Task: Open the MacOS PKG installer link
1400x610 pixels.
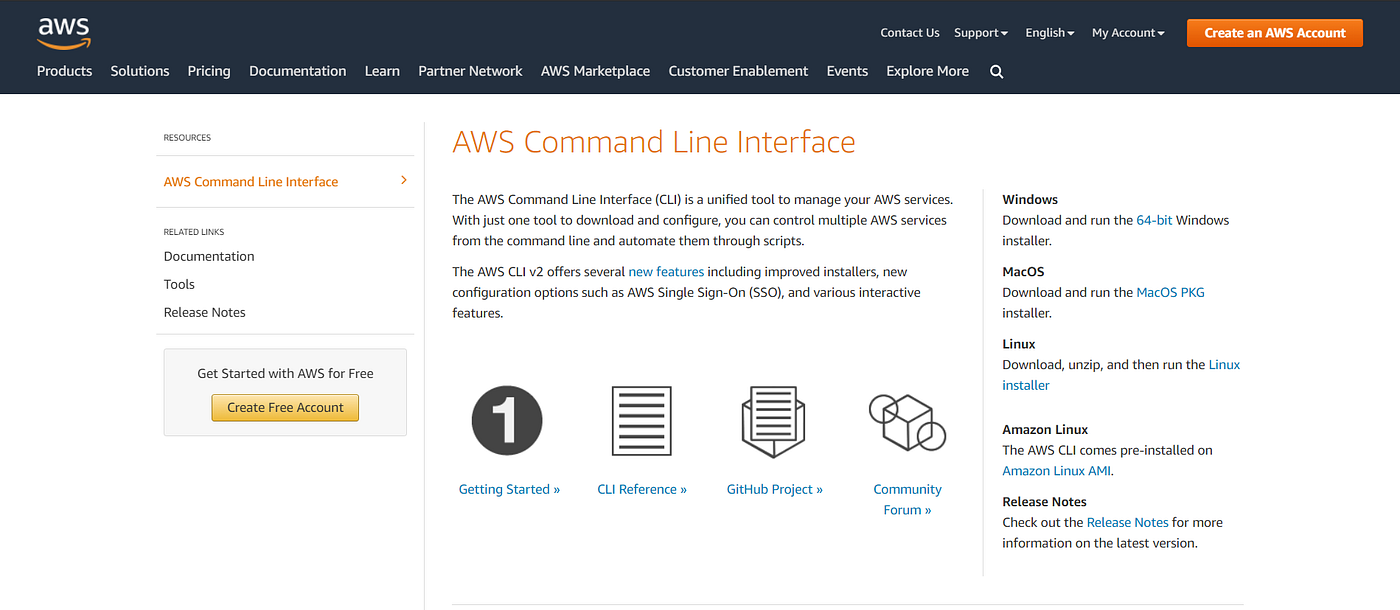Action: [1170, 292]
